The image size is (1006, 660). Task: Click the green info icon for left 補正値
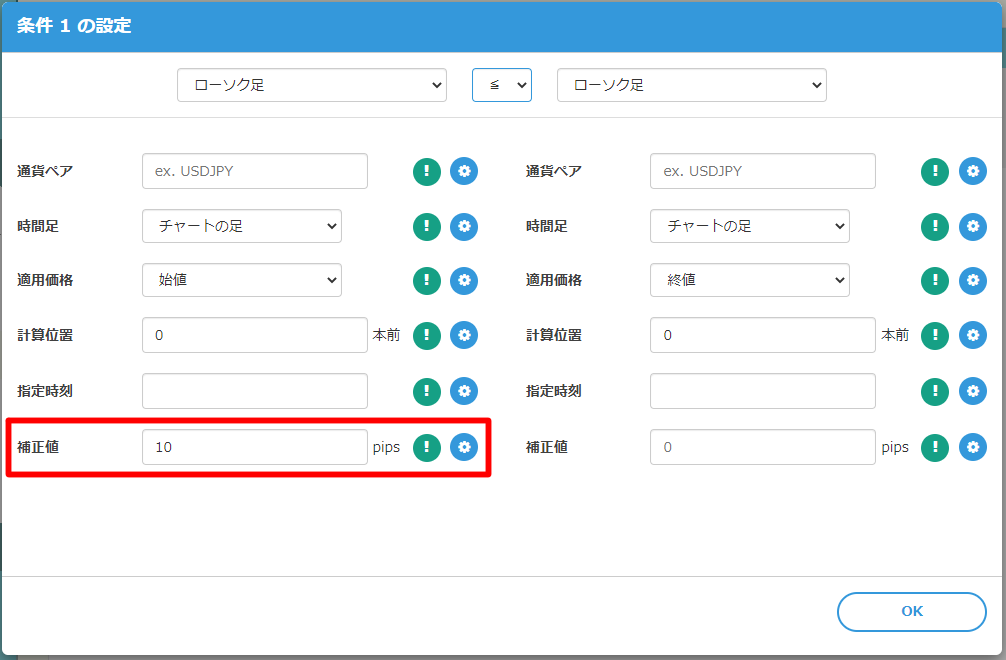click(x=427, y=447)
